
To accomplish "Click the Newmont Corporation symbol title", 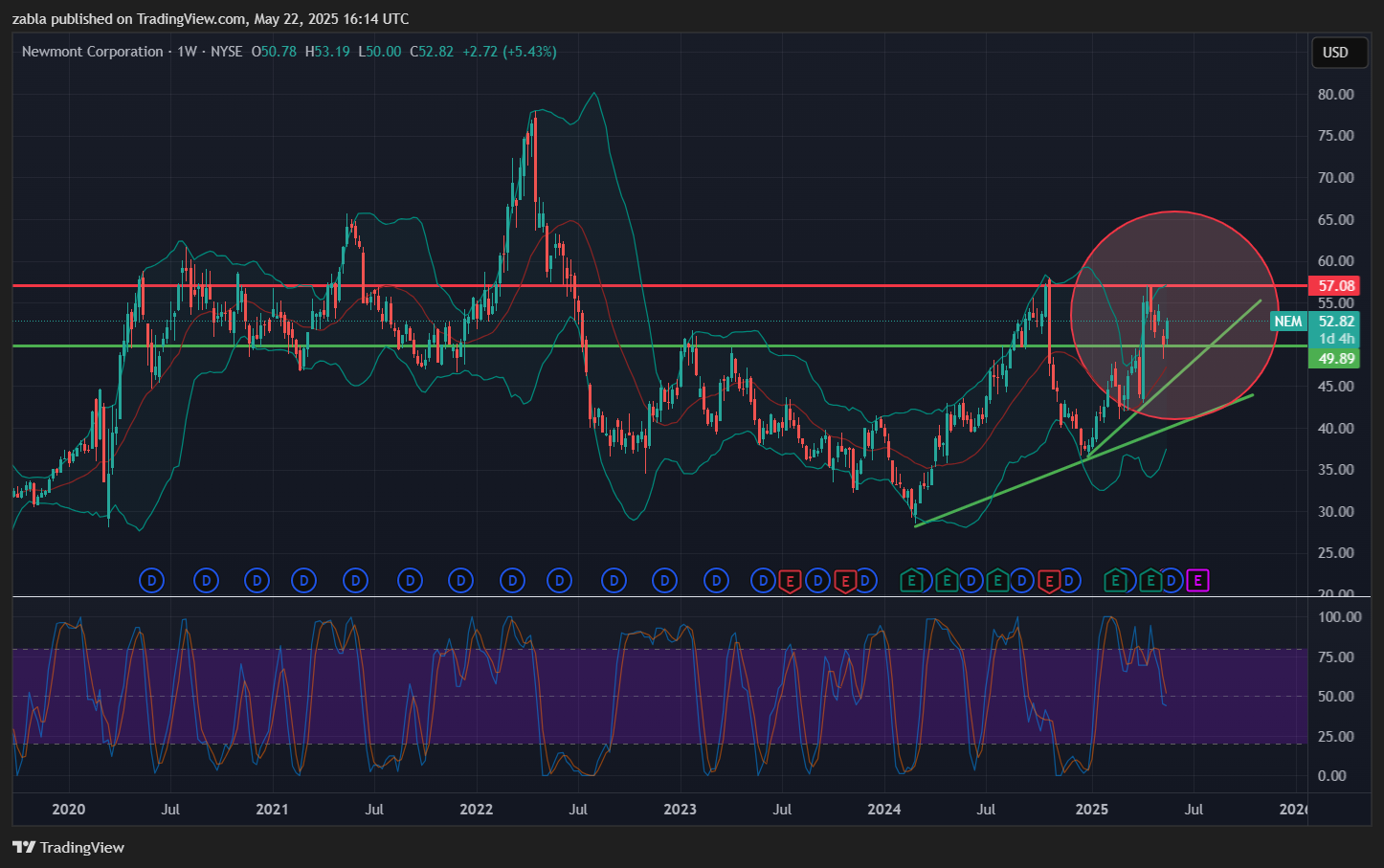I will (92, 52).
